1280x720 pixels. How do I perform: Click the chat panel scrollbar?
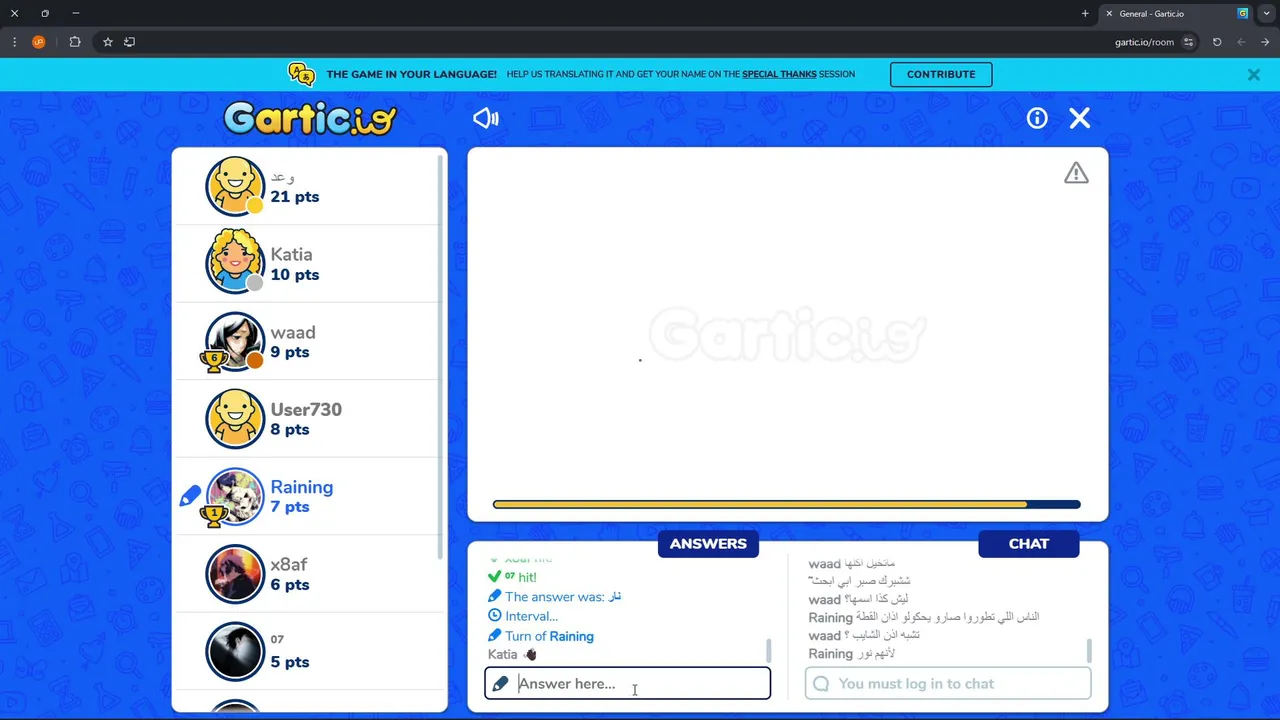[x=1089, y=650]
